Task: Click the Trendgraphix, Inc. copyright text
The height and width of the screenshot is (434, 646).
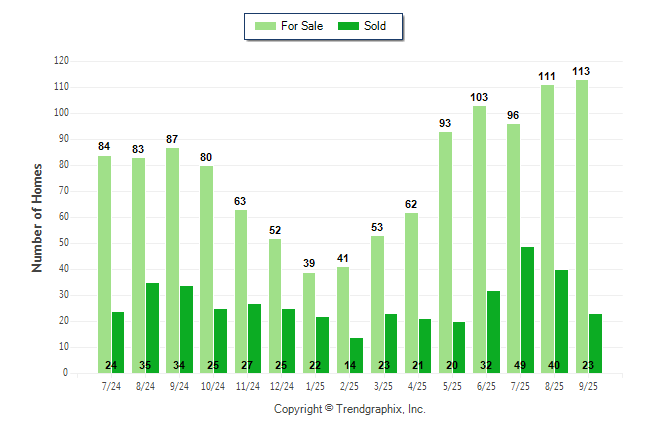Action: (x=350, y=409)
